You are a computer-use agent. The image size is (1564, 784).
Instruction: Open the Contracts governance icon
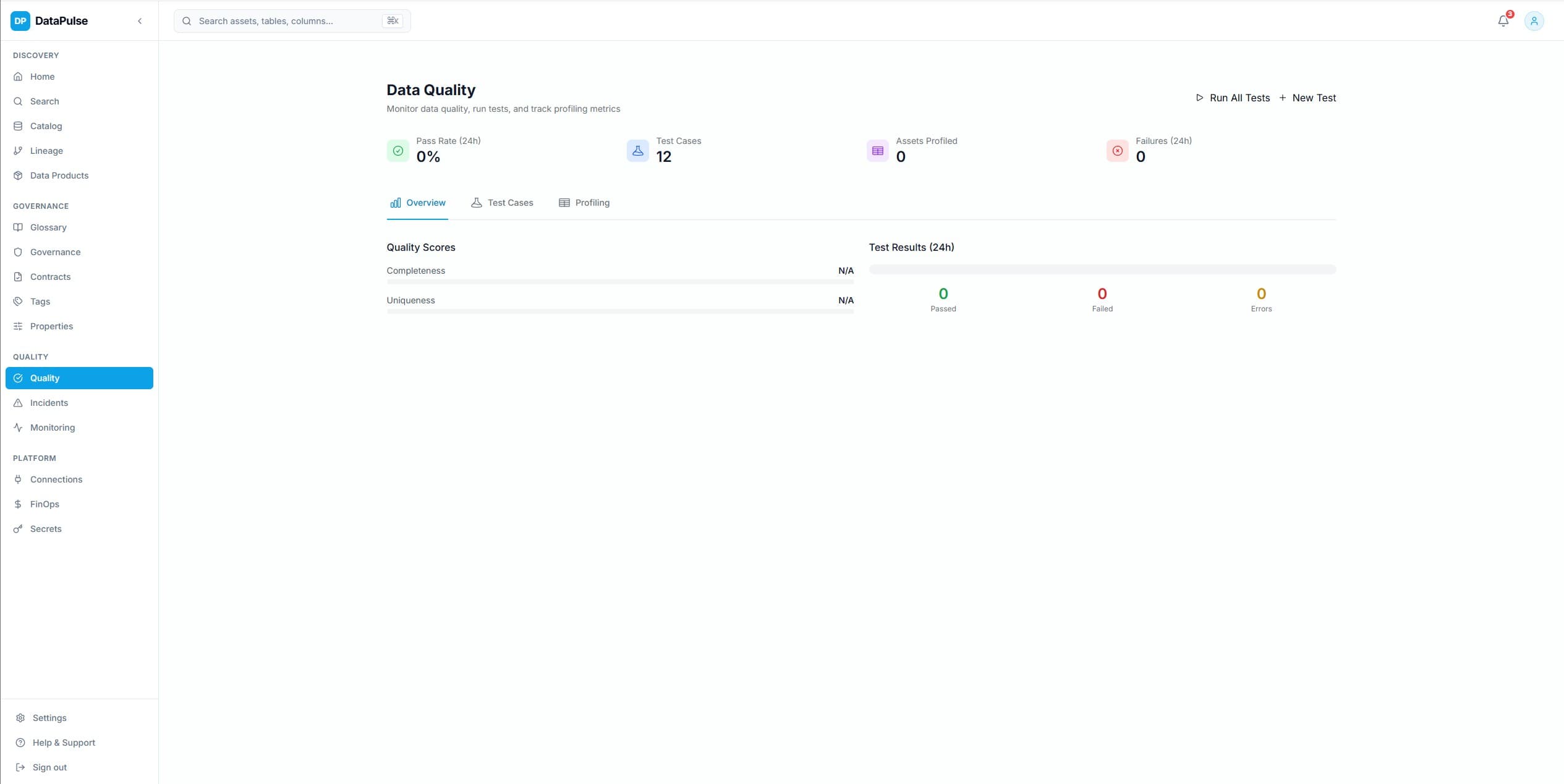tap(18, 276)
